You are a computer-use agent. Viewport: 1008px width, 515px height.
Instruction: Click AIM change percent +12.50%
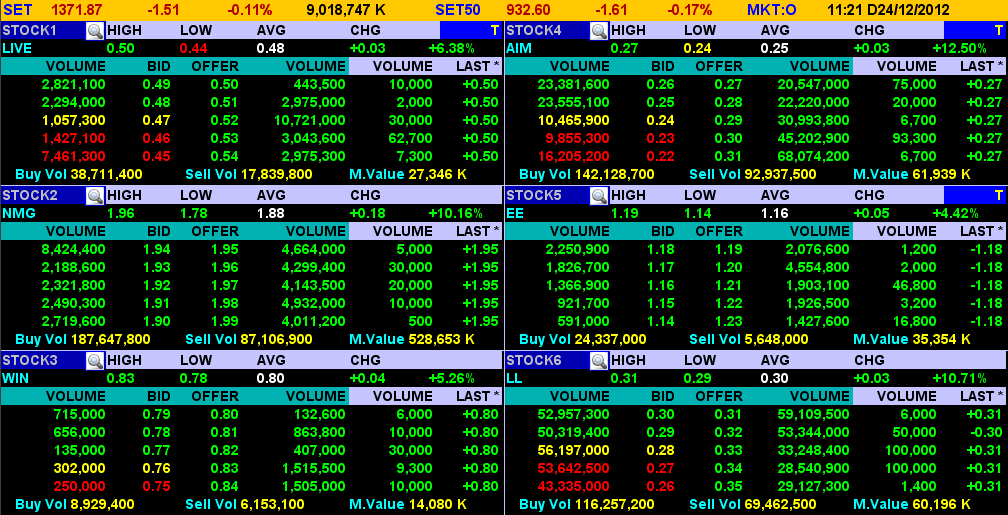[x=959, y=48]
